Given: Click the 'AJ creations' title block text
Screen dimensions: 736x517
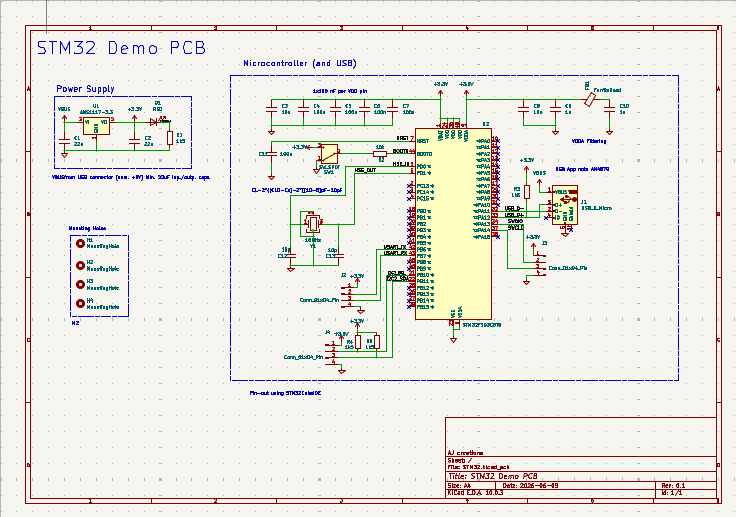Looking at the screenshot, I should click(465, 453).
